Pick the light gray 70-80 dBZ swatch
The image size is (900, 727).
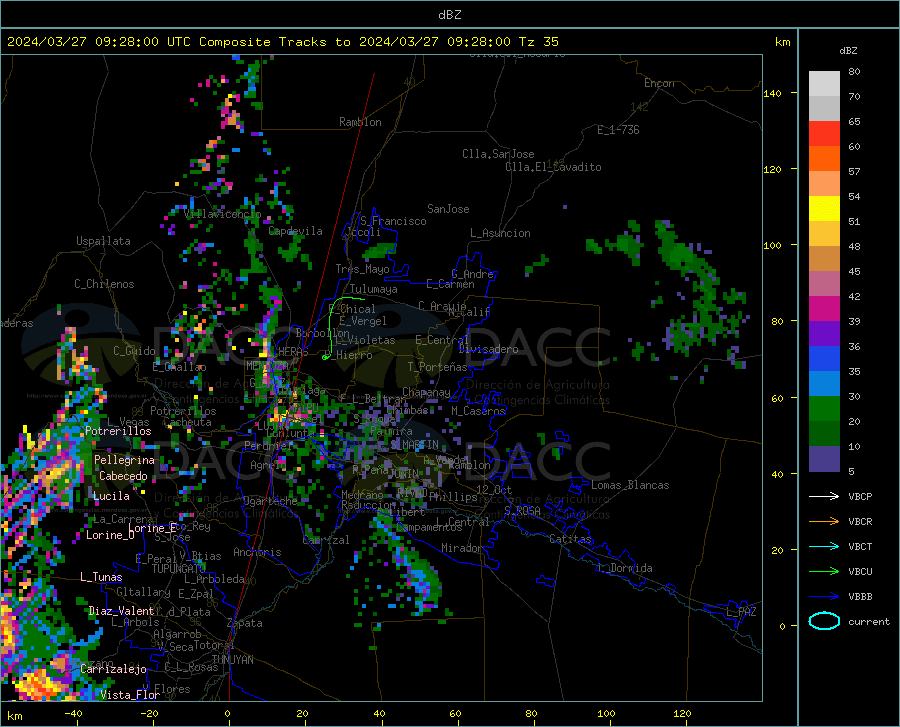pyautogui.click(x=824, y=84)
